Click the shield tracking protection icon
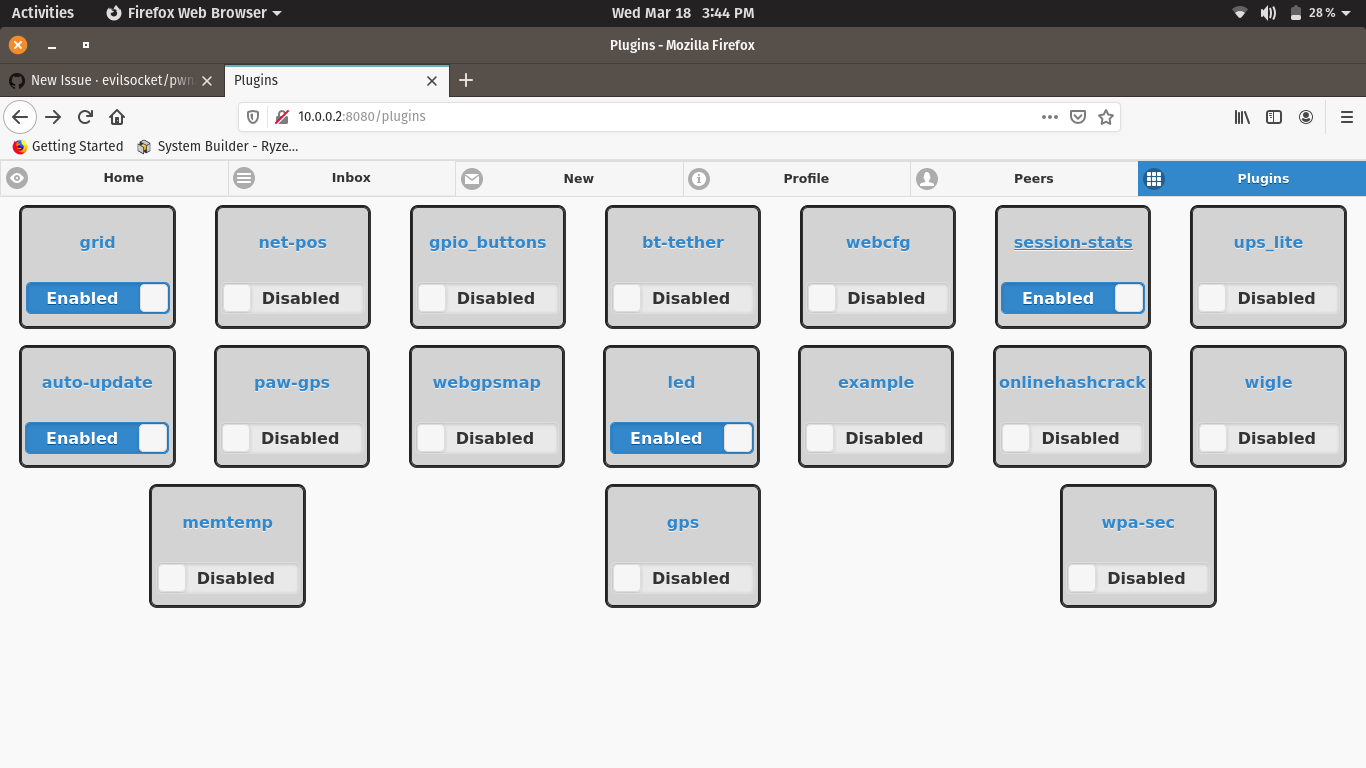 click(x=252, y=116)
